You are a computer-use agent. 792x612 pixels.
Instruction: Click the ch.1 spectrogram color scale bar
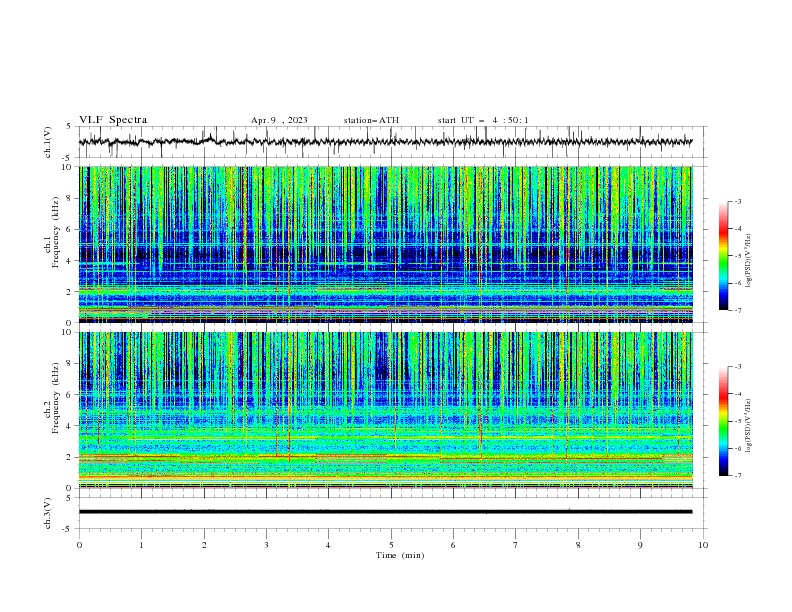click(x=723, y=256)
